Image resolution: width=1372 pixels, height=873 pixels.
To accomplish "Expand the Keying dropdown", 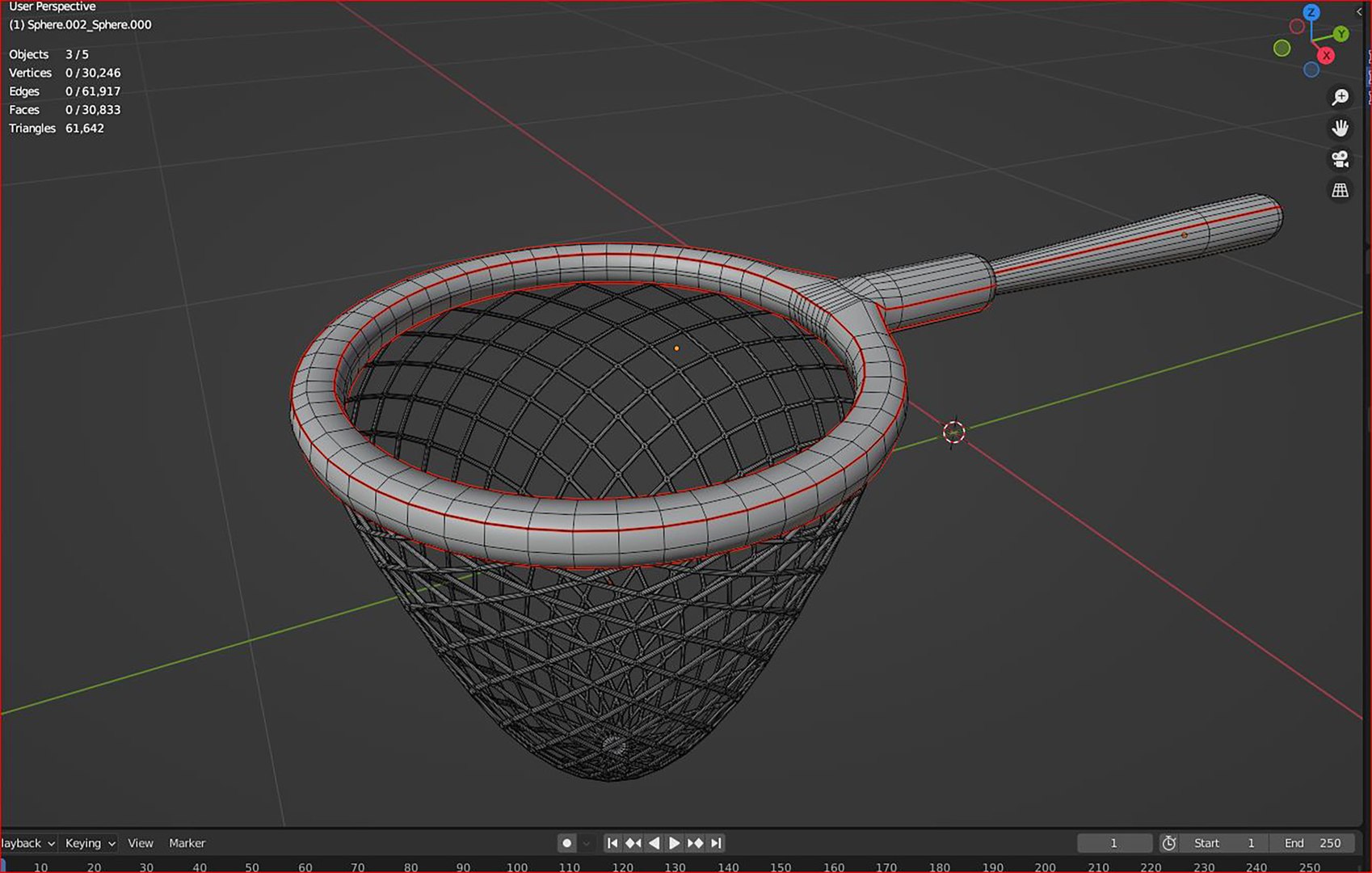I will point(90,843).
